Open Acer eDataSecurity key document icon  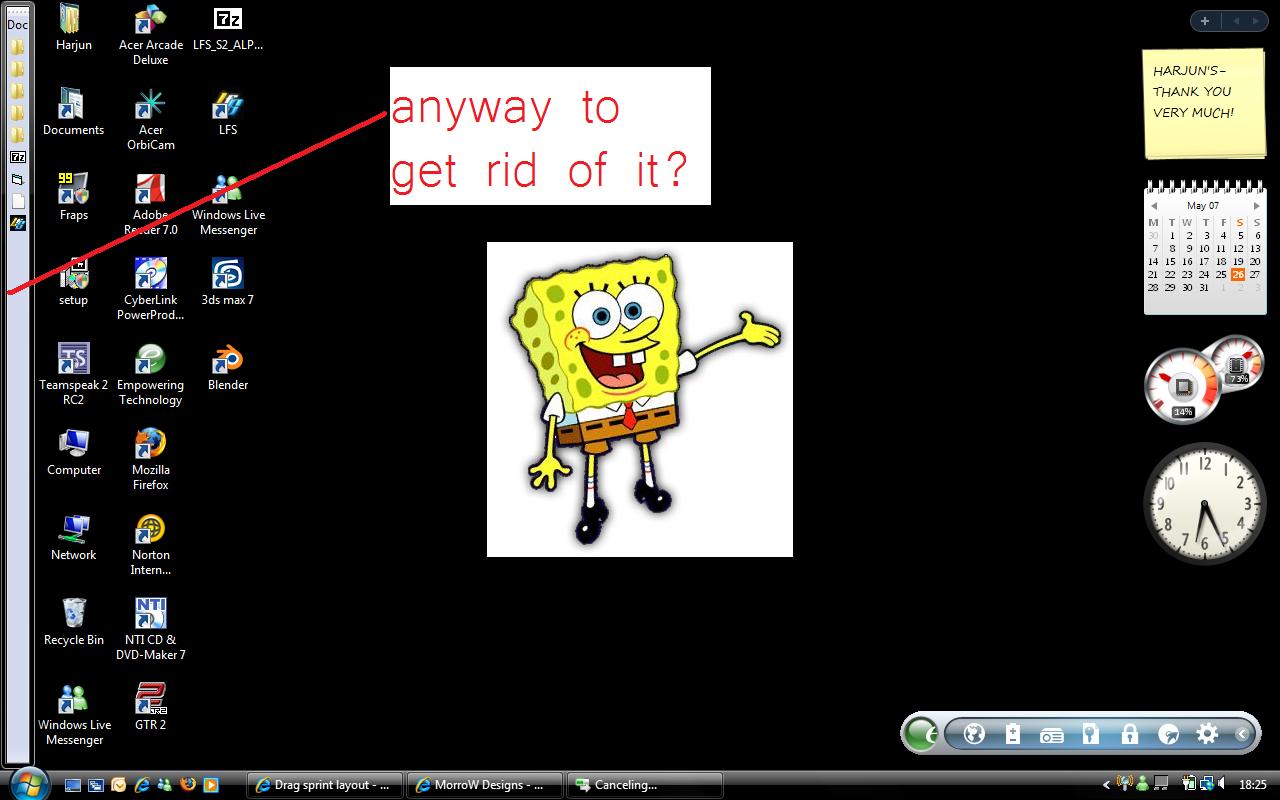[x=1090, y=735]
